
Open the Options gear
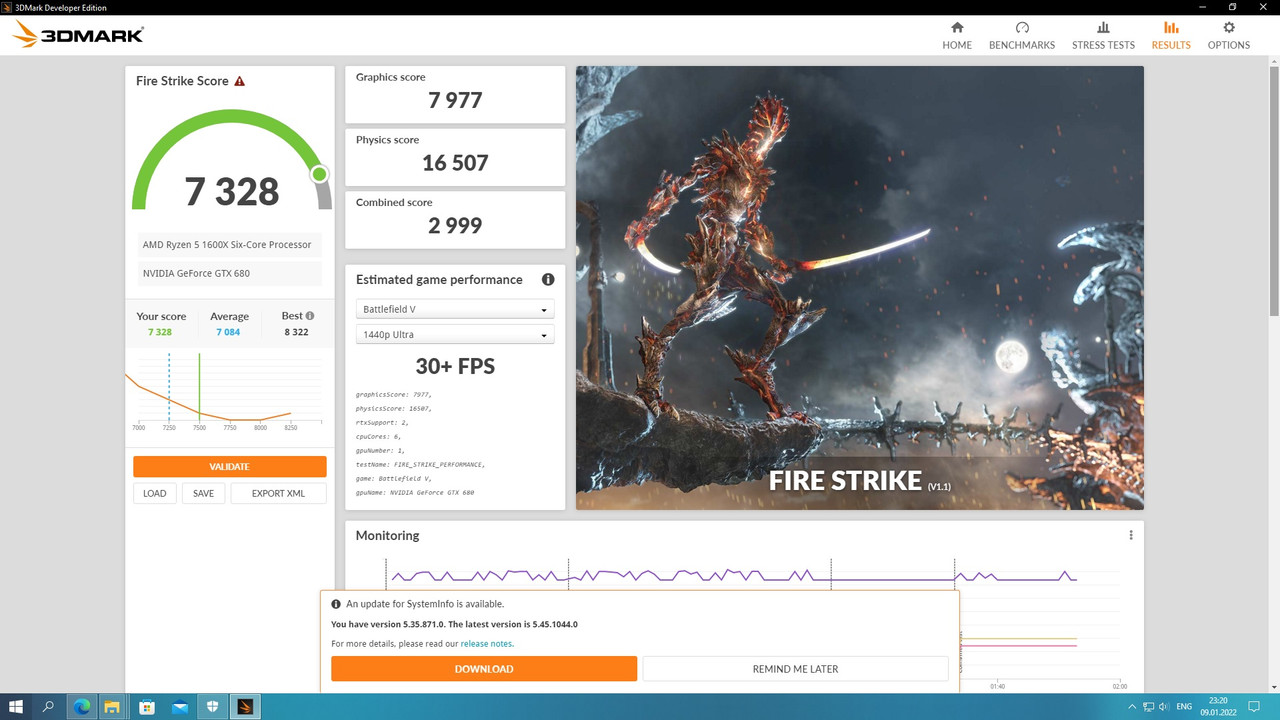coord(1229,28)
